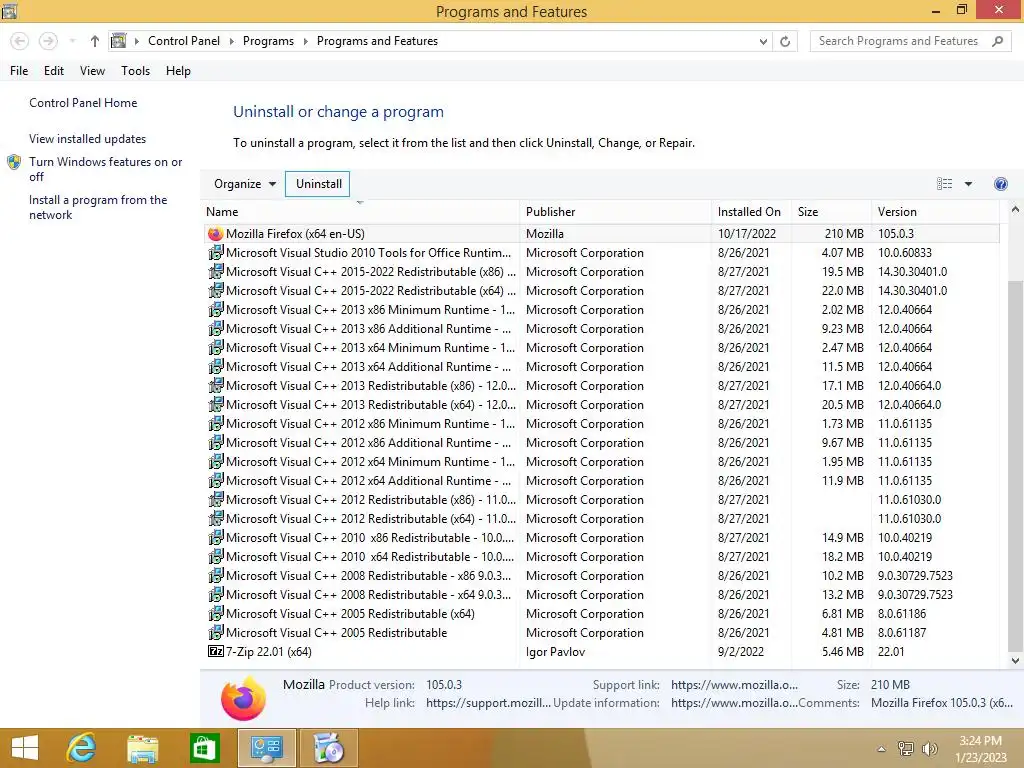Click the scroll up arrow of the list
This screenshot has height=768, width=1024.
tap(1015, 210)
